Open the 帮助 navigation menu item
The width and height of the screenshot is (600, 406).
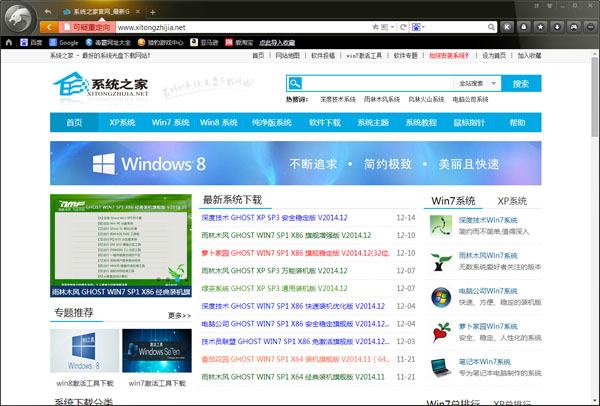(517, 122)
